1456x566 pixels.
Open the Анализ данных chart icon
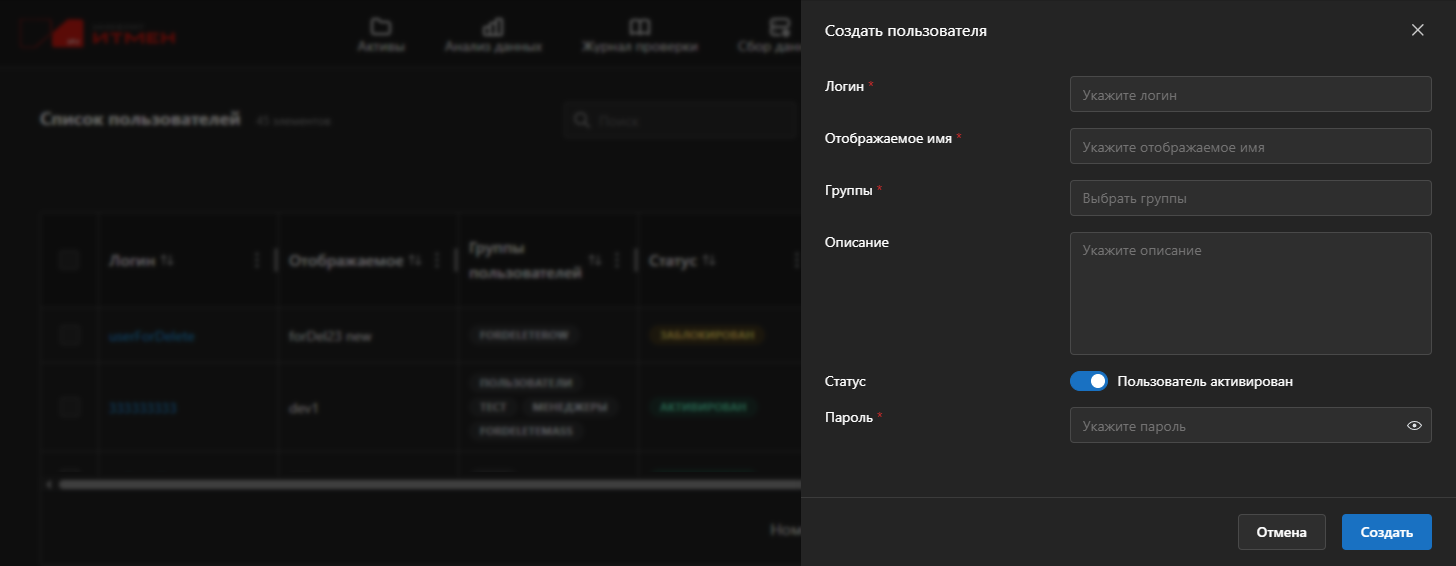tap(493, 26)
